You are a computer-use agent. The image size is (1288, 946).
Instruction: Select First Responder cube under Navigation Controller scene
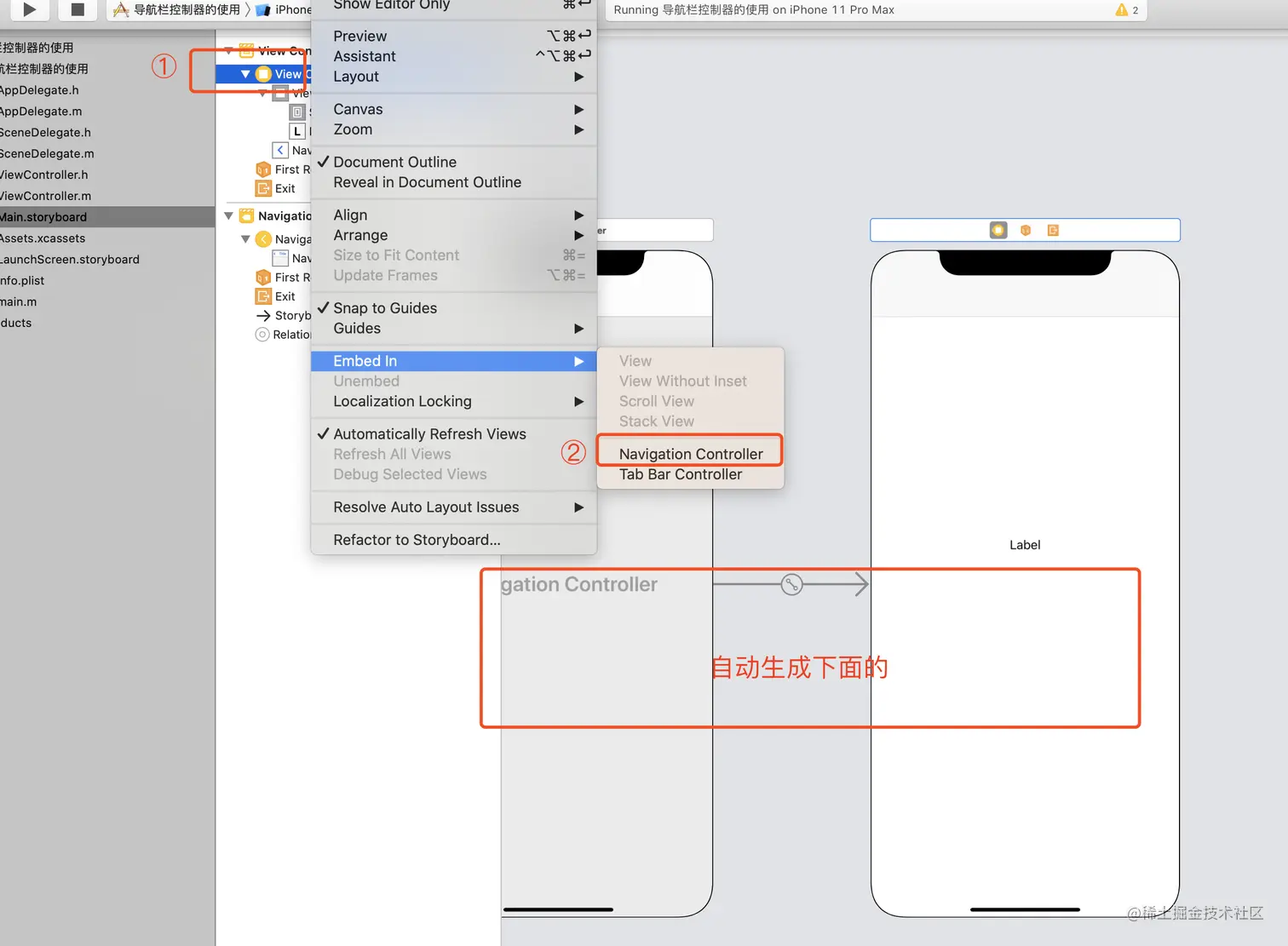pyautogui.click(x=263, y=277)
